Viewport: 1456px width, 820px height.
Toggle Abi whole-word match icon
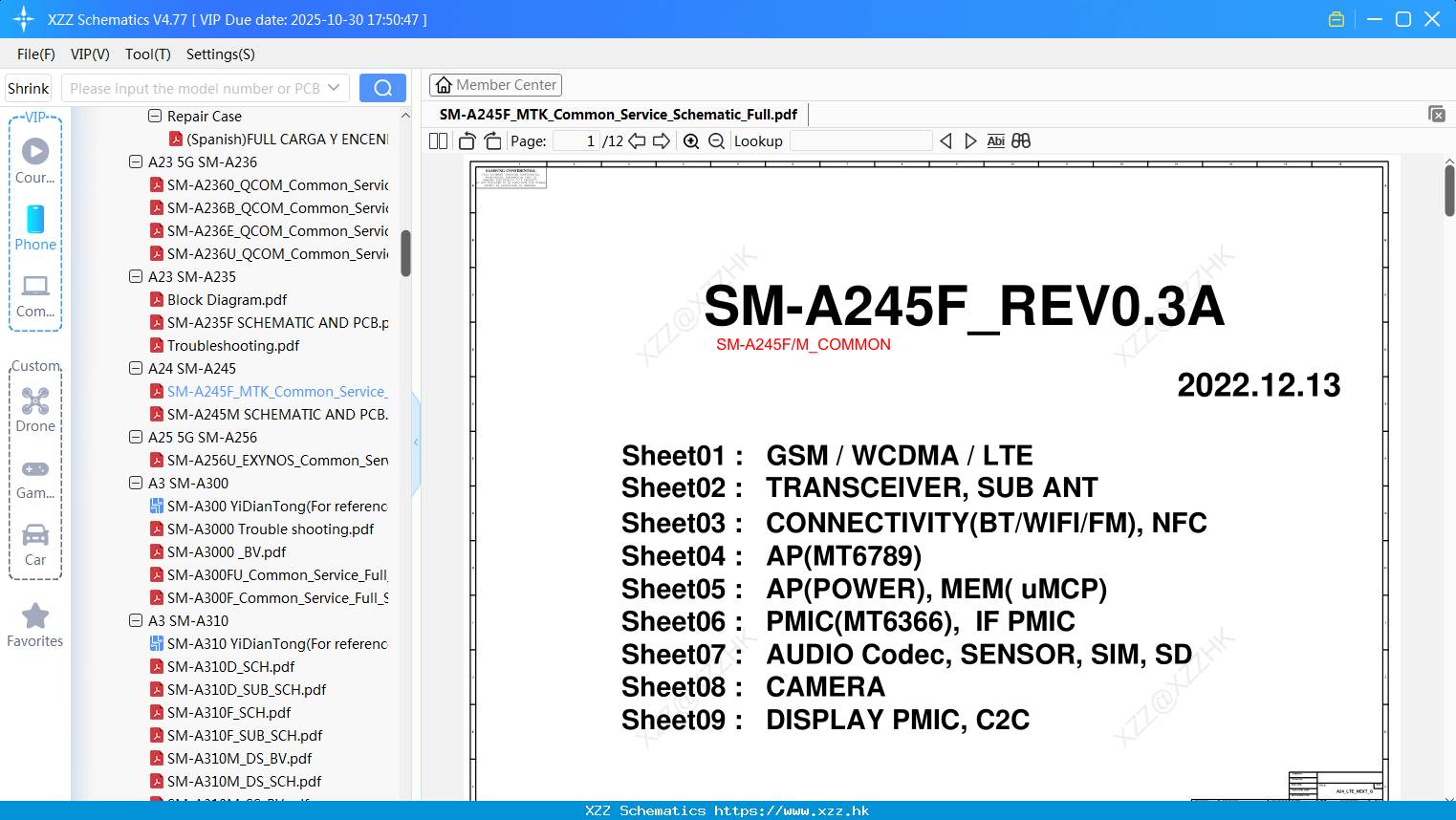[995, 140]
